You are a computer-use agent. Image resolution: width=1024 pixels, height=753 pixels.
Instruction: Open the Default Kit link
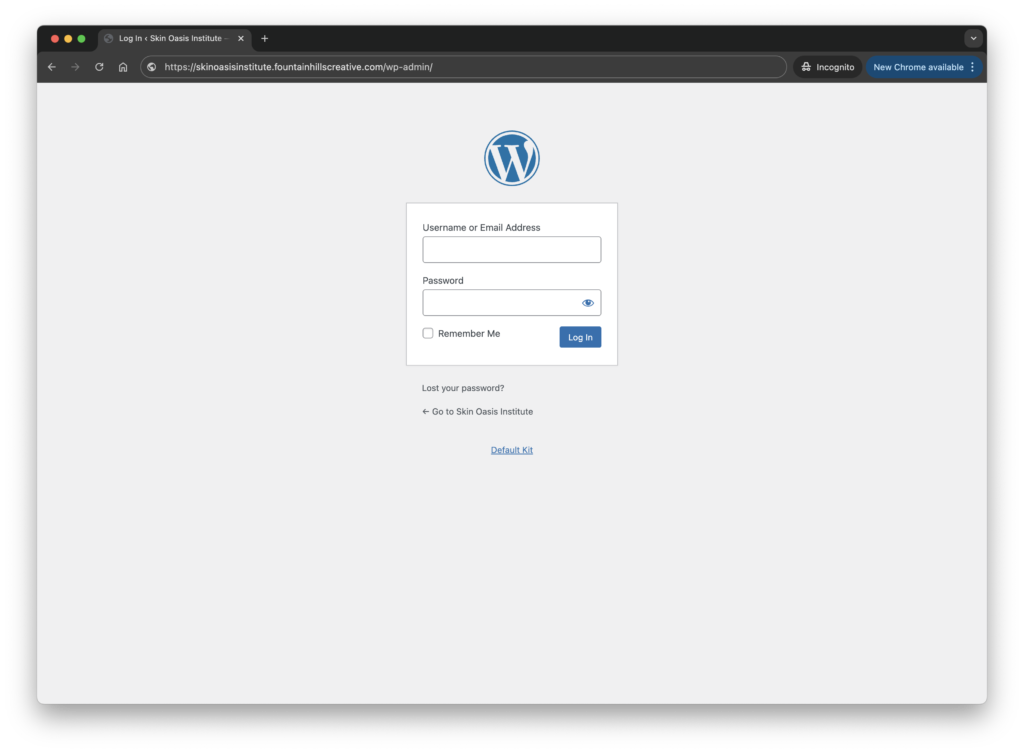click(511, 450)
